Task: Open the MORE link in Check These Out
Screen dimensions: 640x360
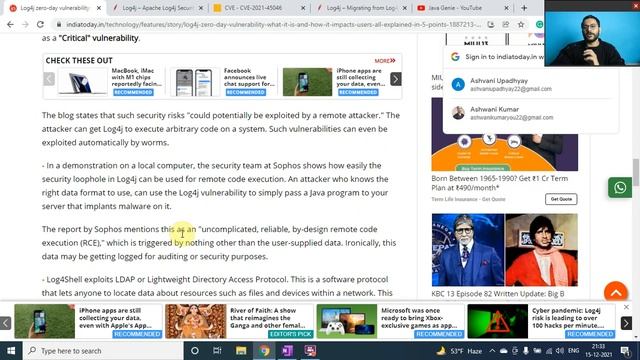Action: point(385,60)
